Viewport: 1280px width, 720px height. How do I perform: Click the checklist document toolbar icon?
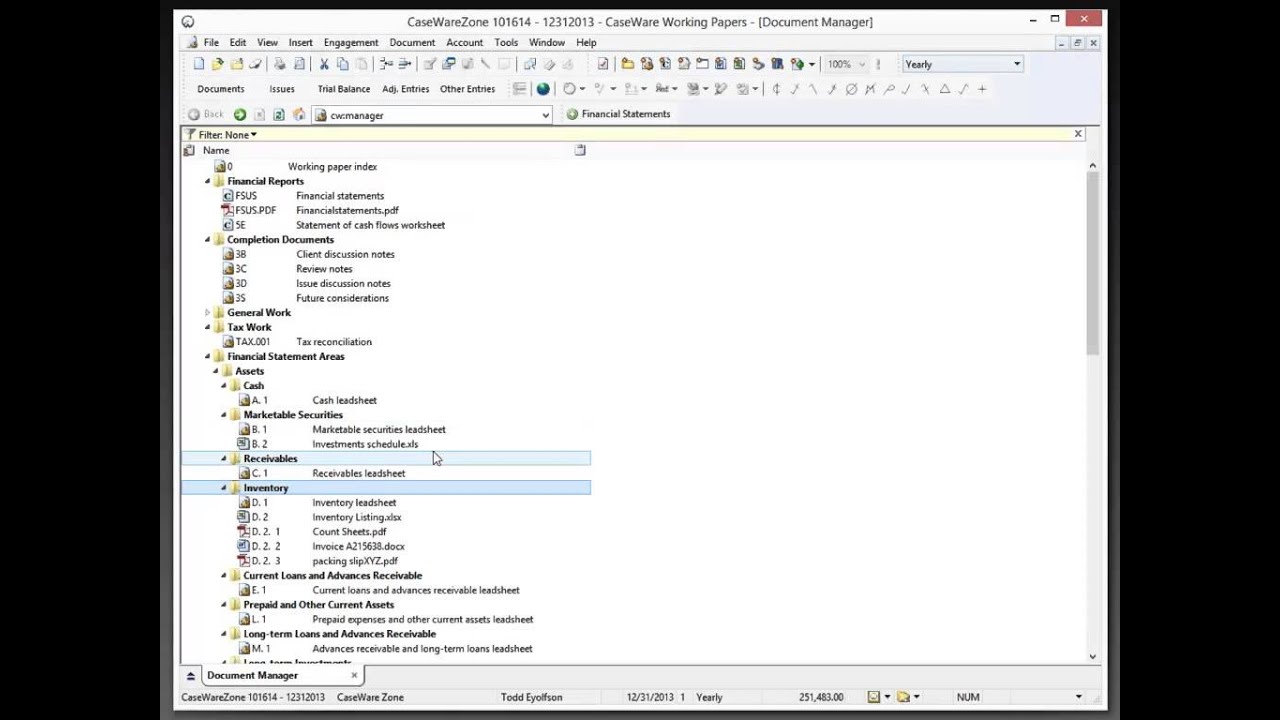point(603,64)
